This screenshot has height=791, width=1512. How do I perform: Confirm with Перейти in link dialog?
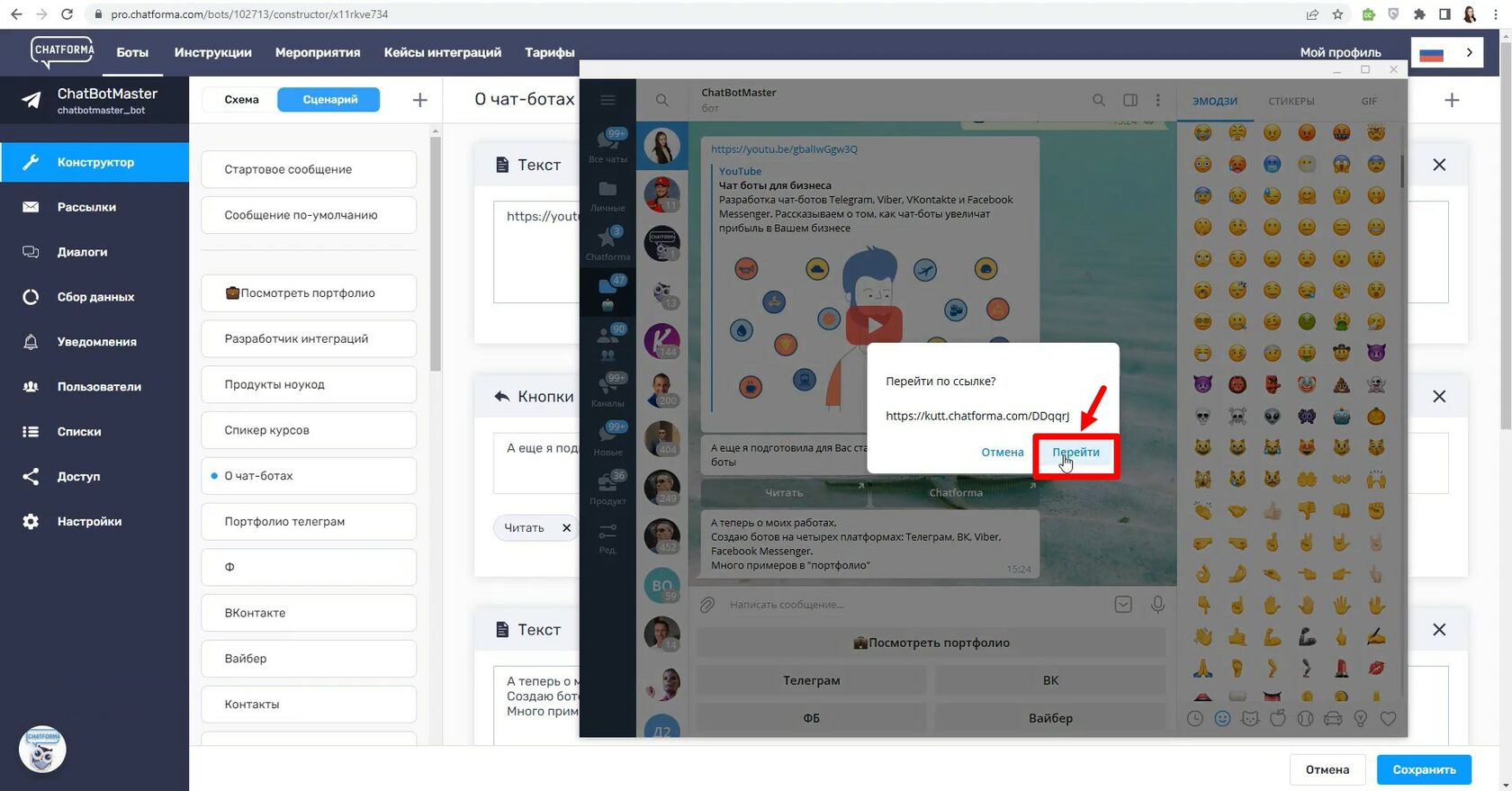(x=1075, y=452)
